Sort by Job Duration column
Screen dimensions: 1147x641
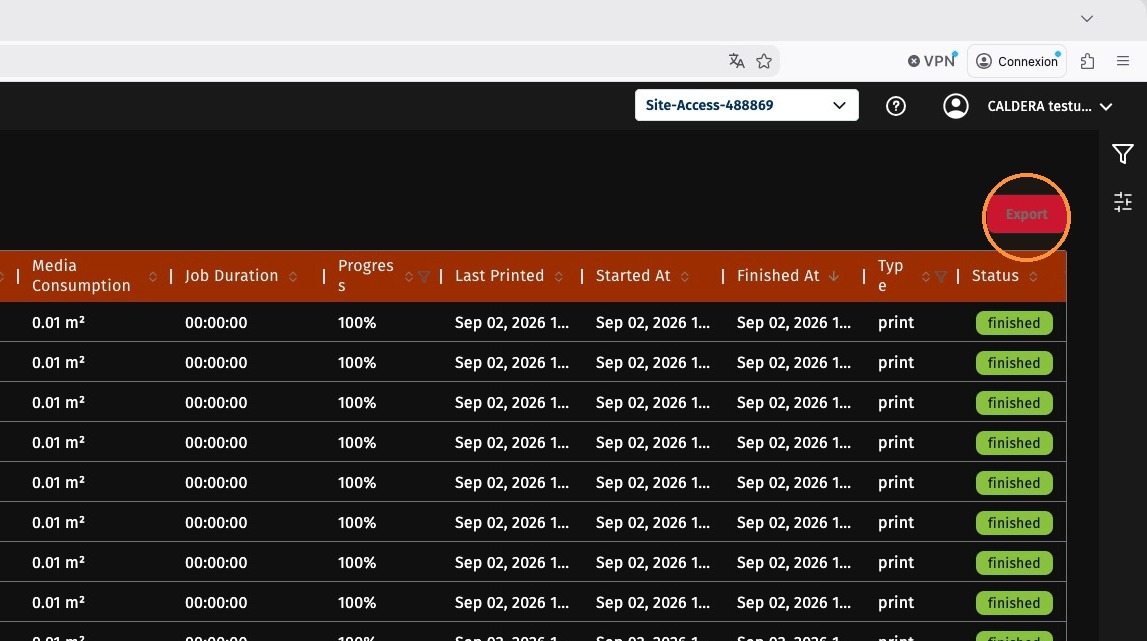click(293, 277)
